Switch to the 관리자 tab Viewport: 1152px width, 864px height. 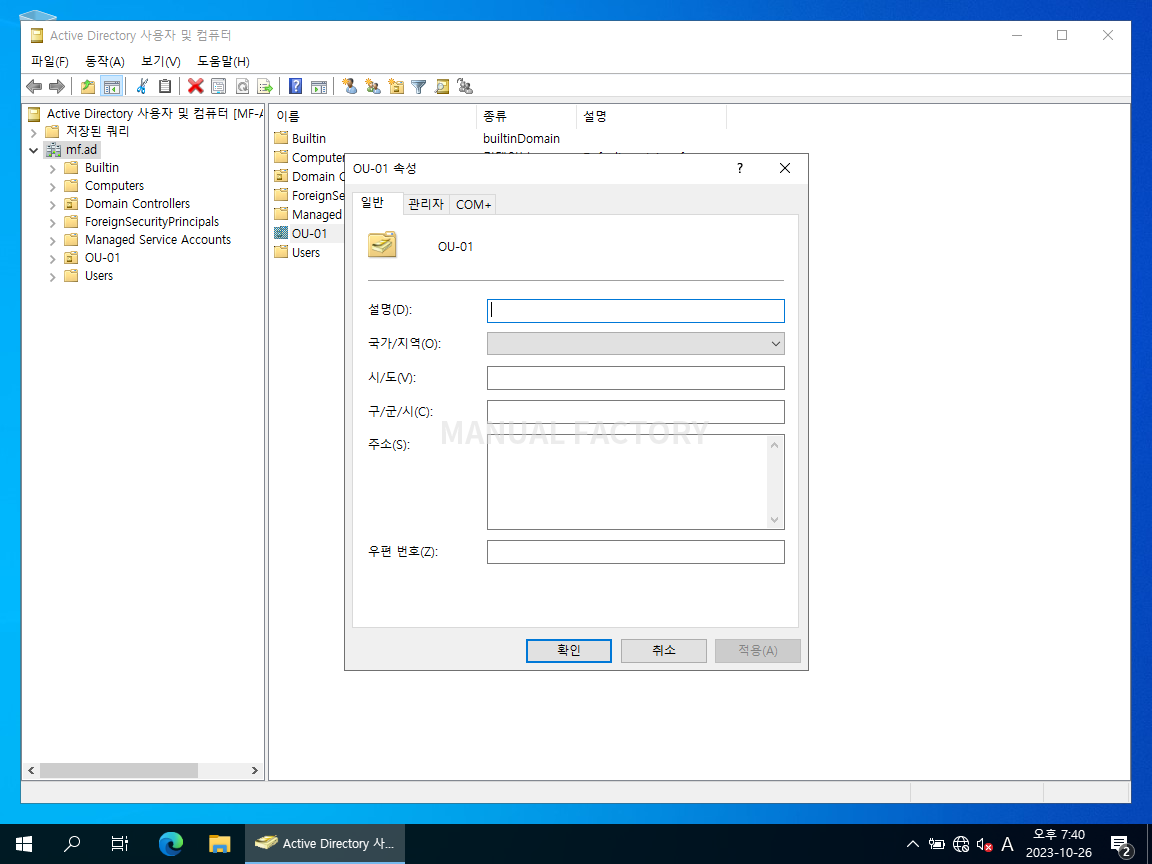(x=426, y=204)
